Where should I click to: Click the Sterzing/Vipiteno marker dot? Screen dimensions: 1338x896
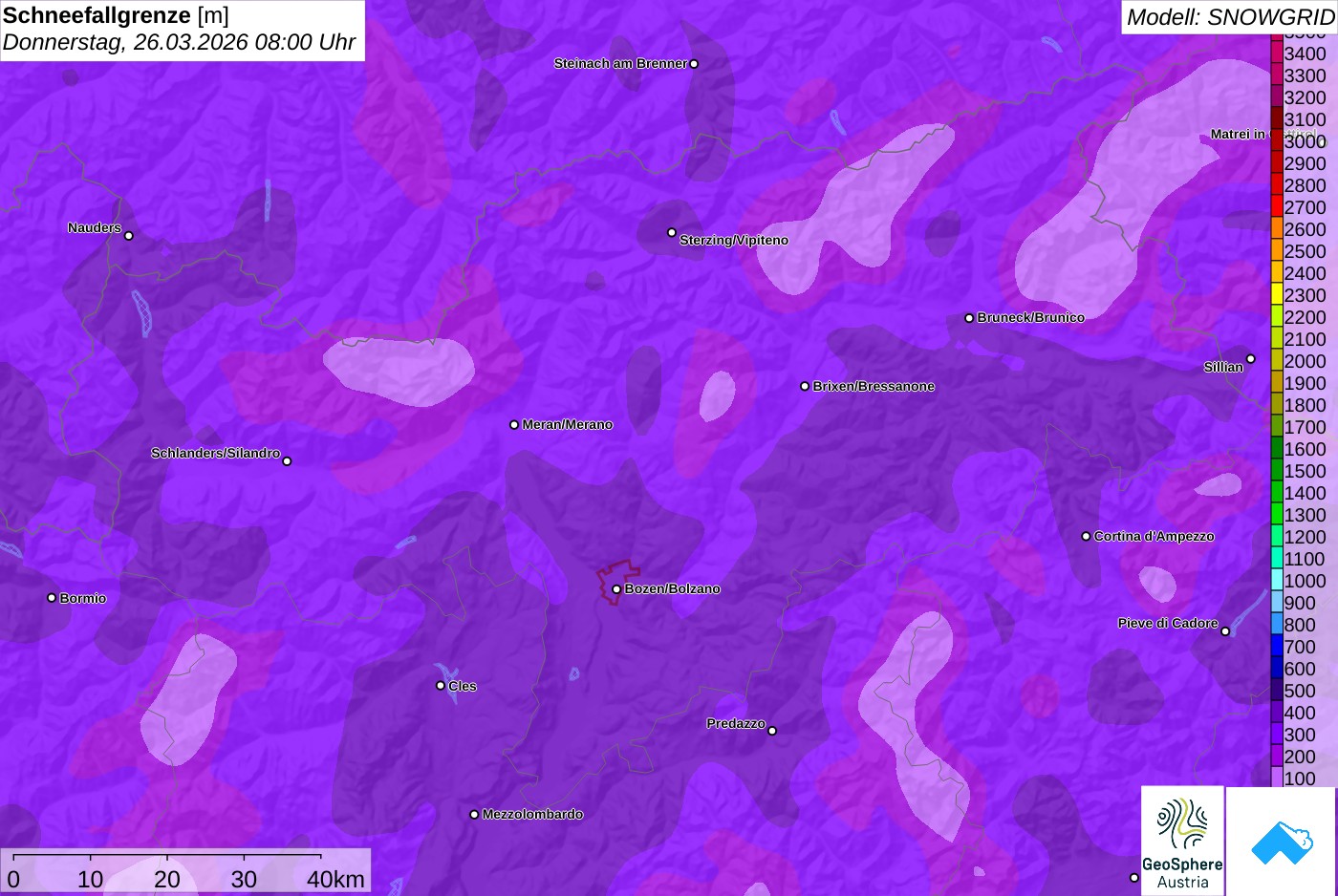(x=672, y=232)
